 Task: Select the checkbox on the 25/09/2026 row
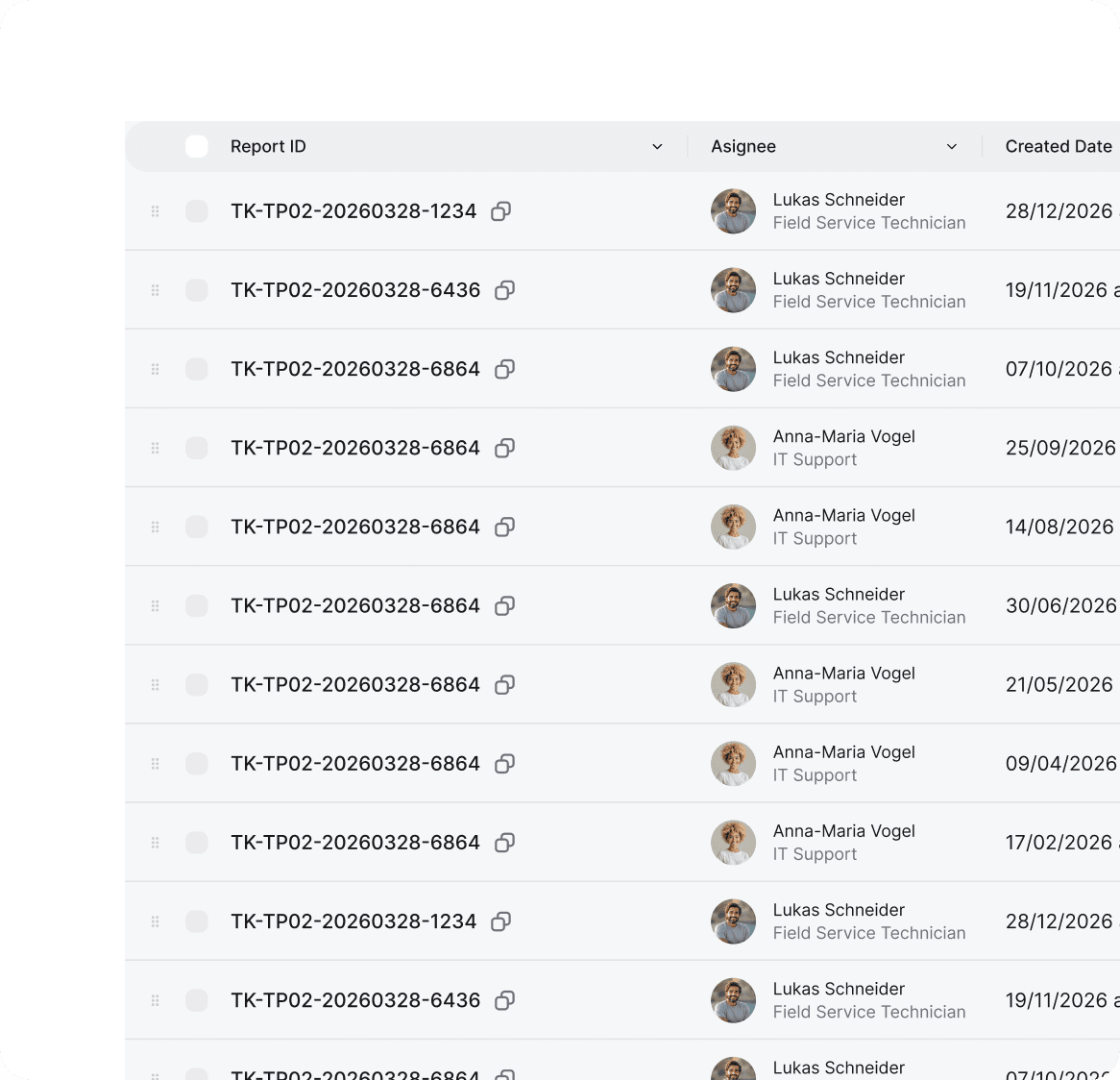click(197, 448)
